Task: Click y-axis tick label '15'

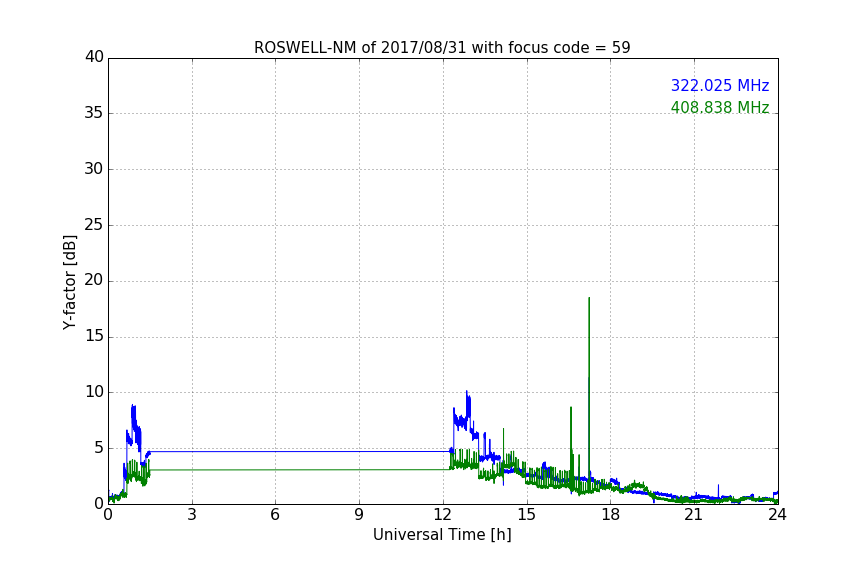Action: [x=94, y=336]
